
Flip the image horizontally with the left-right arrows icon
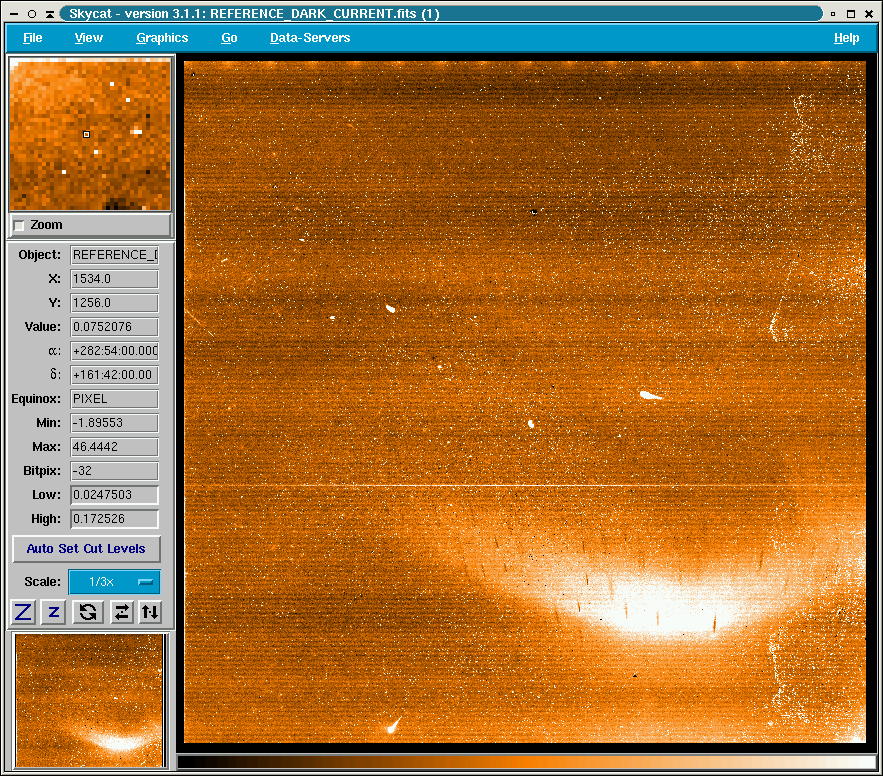(121, 612)
